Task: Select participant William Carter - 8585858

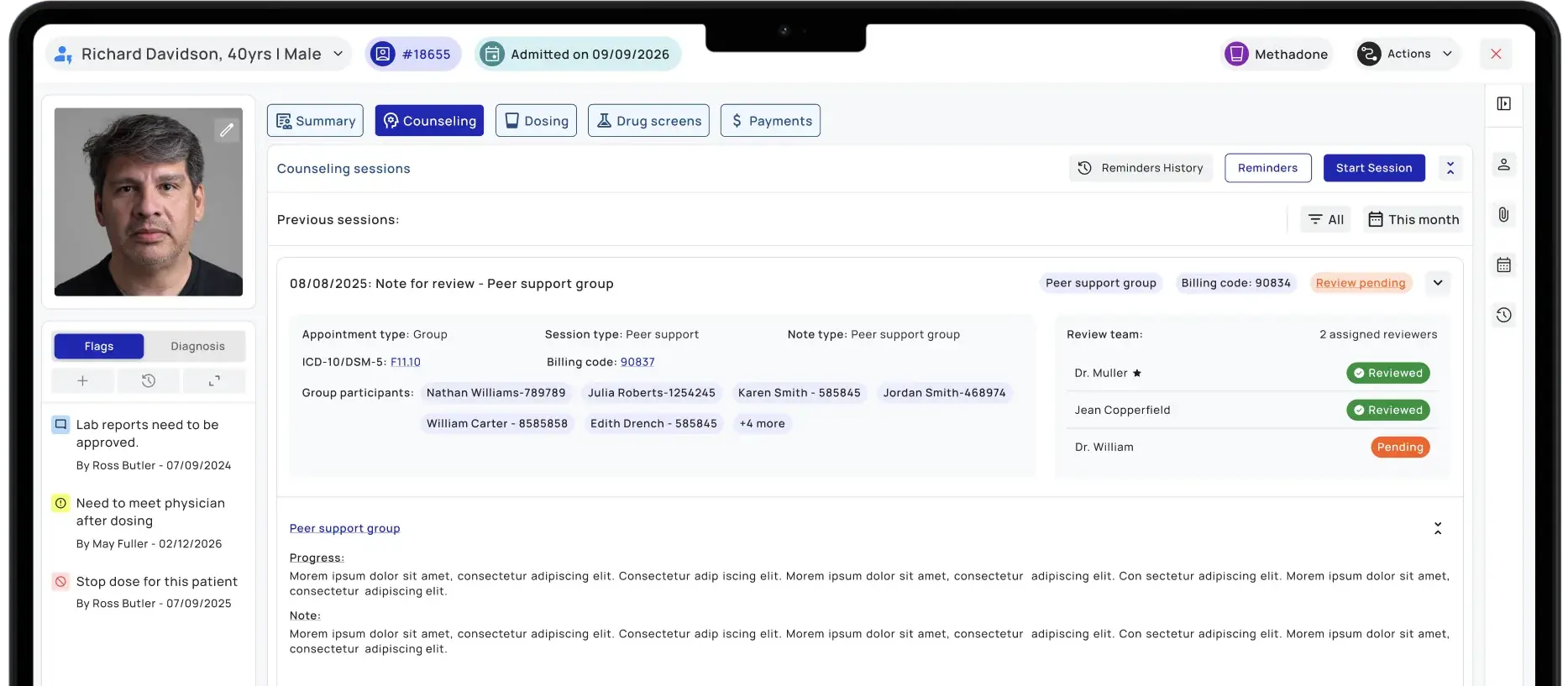Action: click(497, 423)
